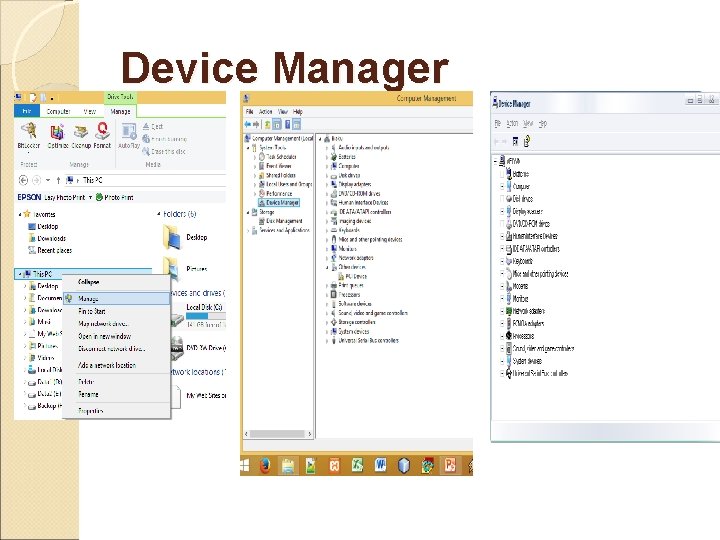Image resolution: width=720 pixels, height=540 pixels.
Task: Click the PCI Device icon under Other devices
Action: (341, 276)
